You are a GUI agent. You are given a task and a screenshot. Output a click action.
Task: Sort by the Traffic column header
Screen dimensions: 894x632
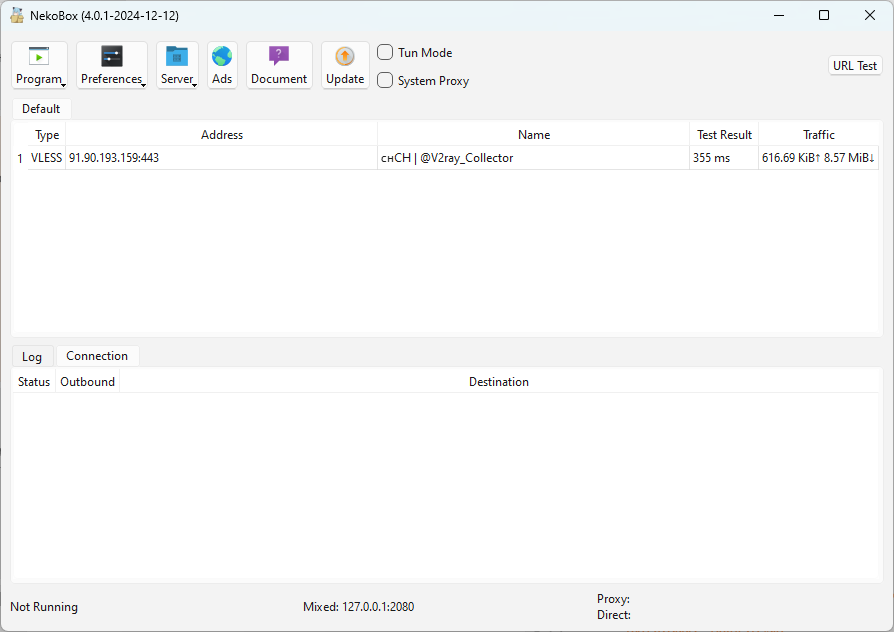coord(819,135)
